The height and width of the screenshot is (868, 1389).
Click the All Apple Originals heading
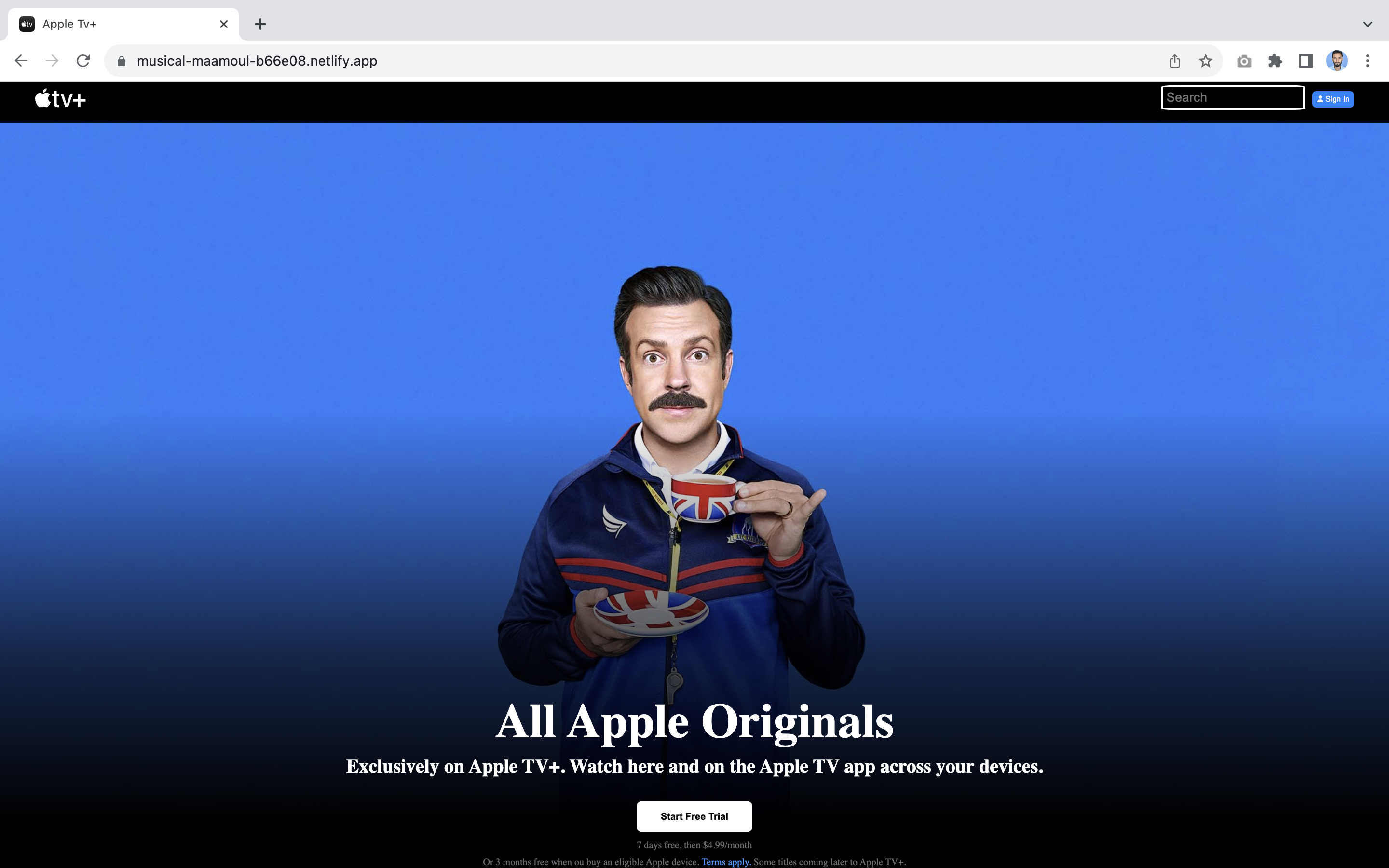(694, 721)
